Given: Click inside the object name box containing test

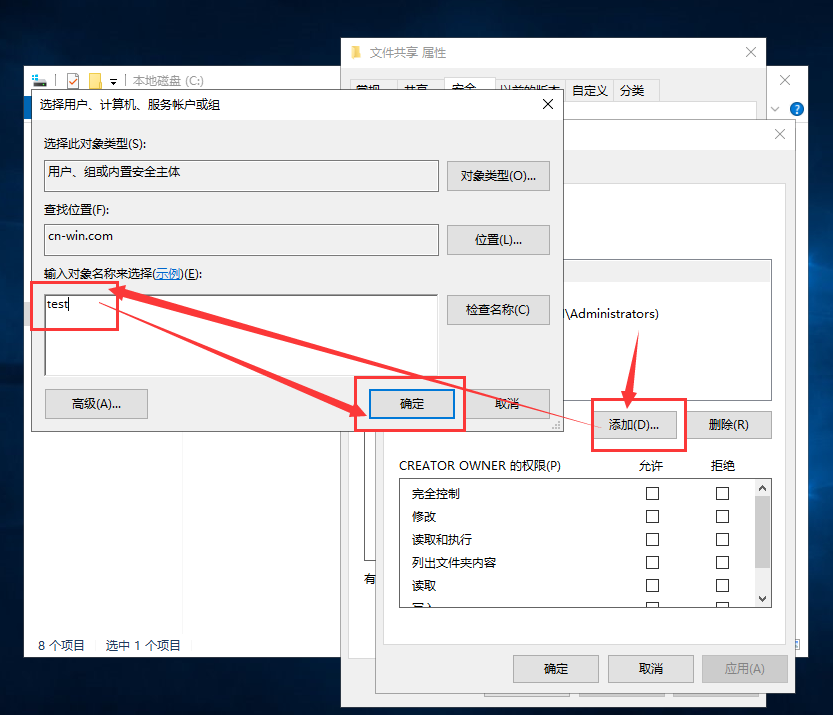Looking at the screenshot, I should tap(241, 335).
